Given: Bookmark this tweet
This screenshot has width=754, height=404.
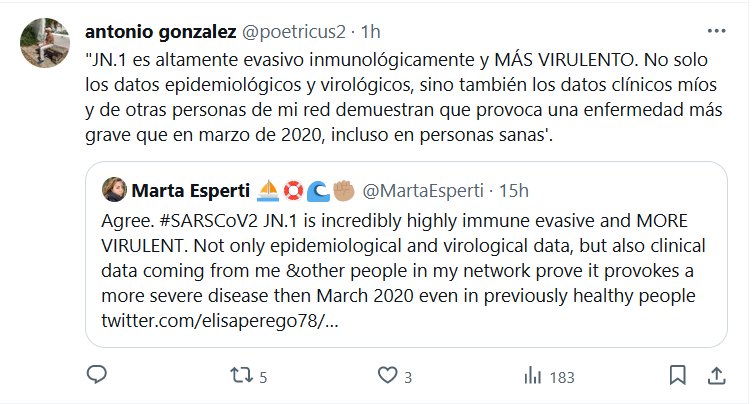Looking at the screenshot, I should [x=677, y=377].
